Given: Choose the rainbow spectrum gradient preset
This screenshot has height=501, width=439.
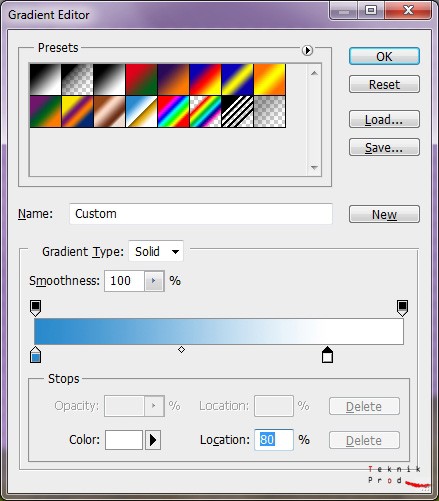Looking at the screenshot, I should tap(173, 112).
